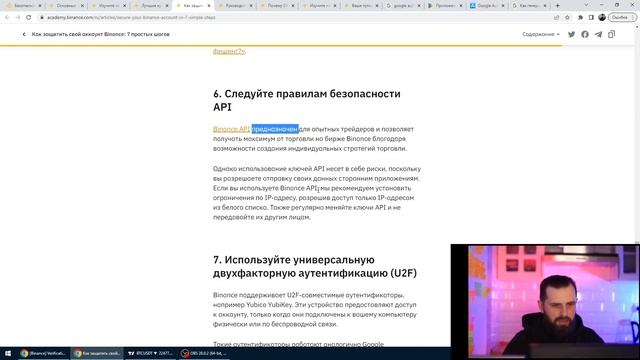Viewport: 640px width, 360px height.
Task: Click the highlighted word предназначен
Action: pyautogui.click(x=275, y=129)
